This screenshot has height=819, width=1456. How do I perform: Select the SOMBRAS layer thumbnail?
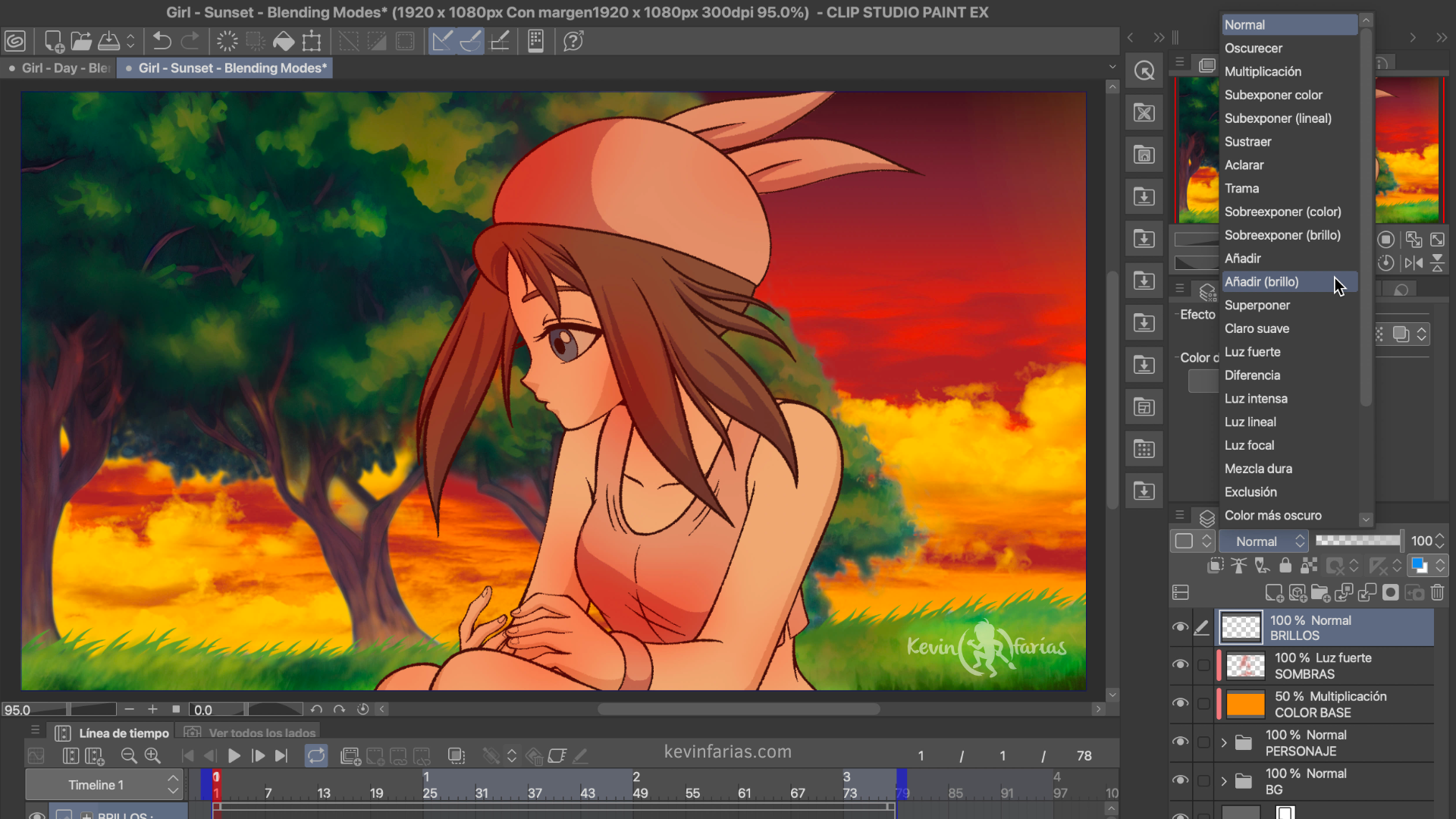1246,666
